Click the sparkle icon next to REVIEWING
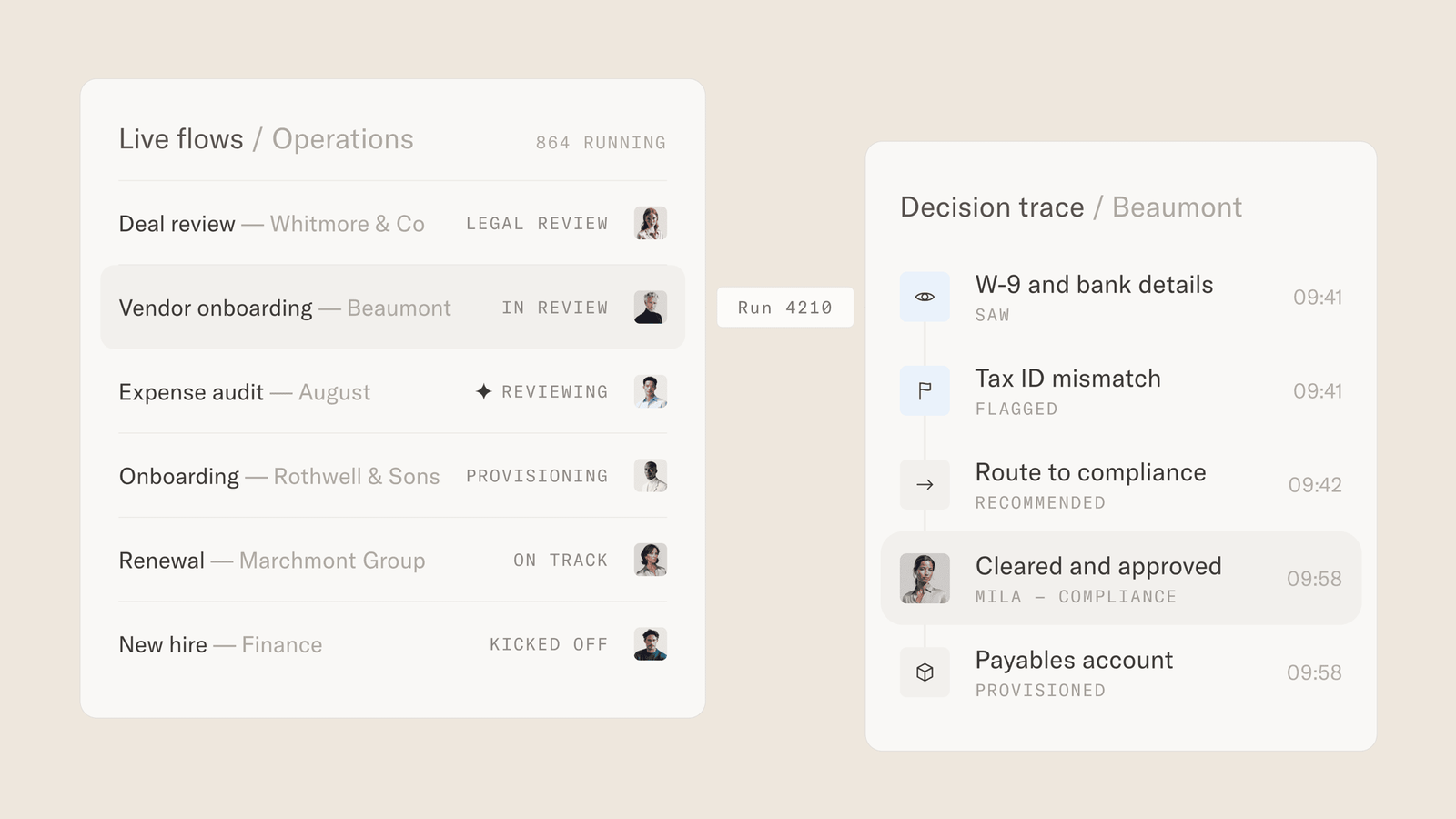This screenshot has height=819, width=1456. tap(483, 391)
